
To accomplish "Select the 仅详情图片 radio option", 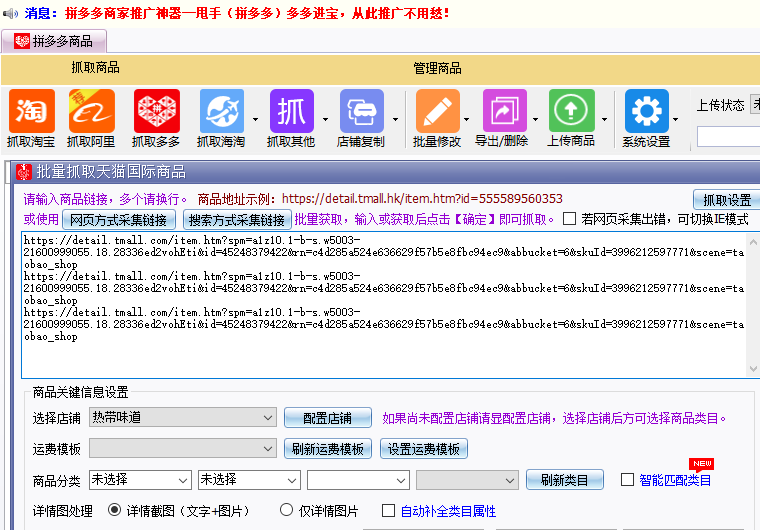I will (x=286, y=510).
